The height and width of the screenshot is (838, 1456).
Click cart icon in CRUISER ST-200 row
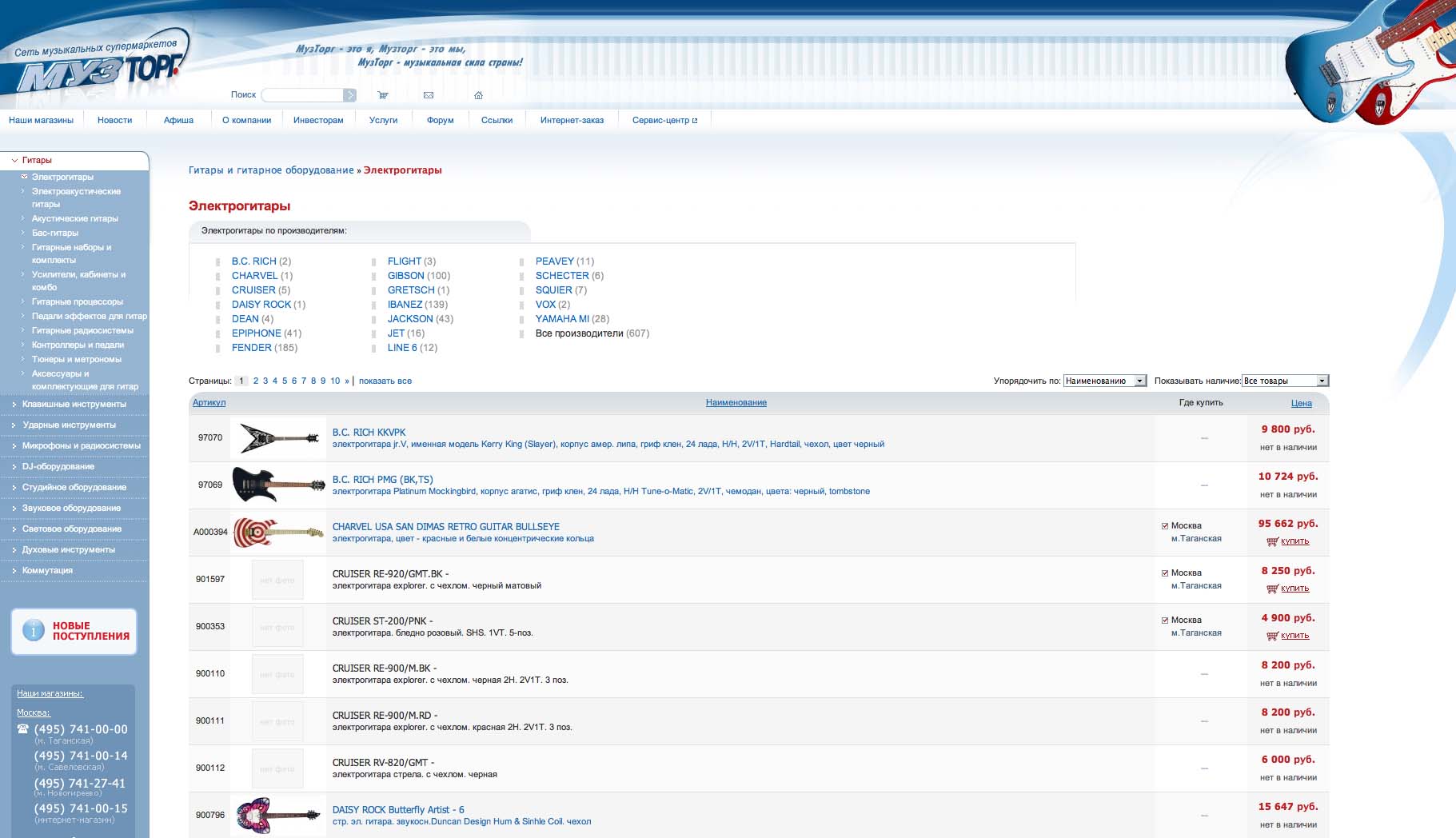[x=1272, y=636]
